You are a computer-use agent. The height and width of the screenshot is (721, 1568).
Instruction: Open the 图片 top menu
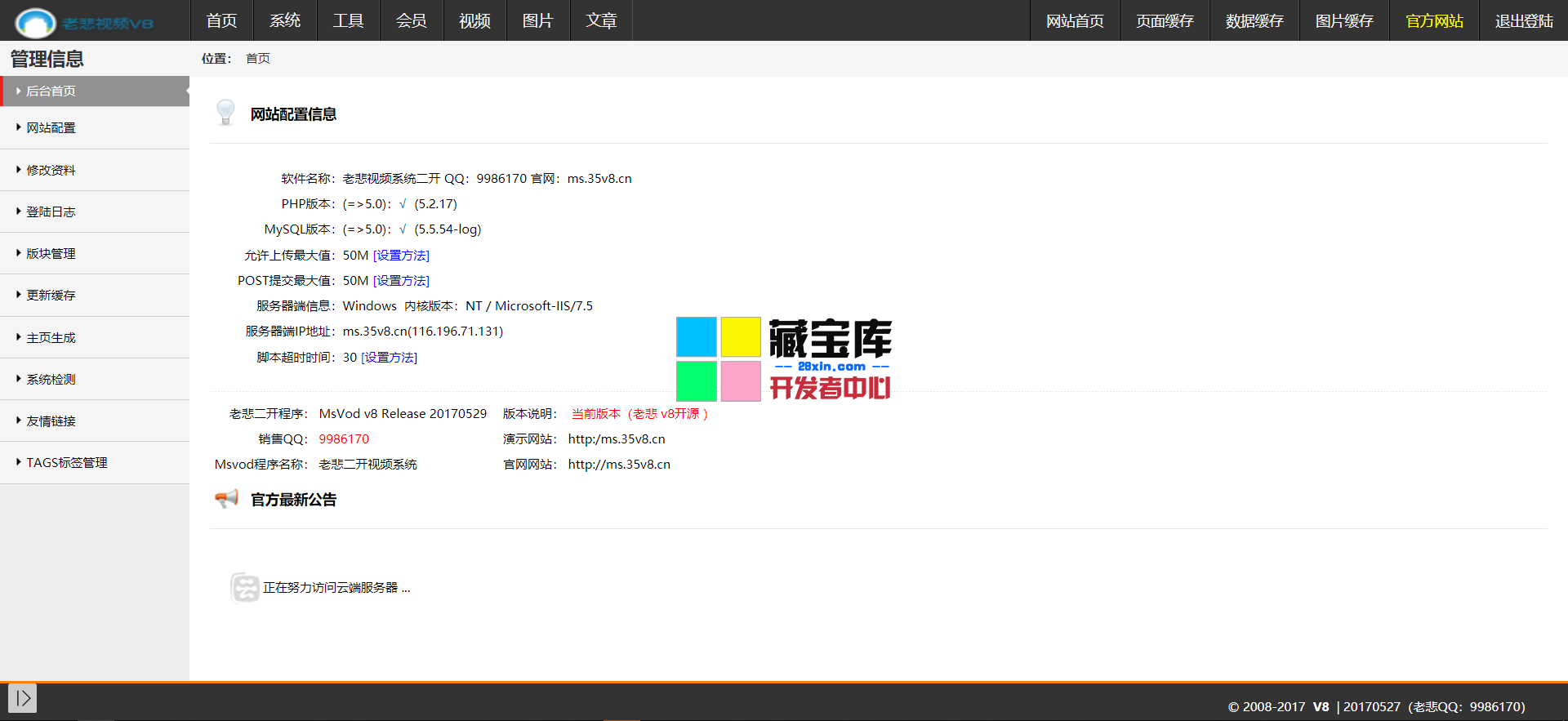point(537,20)
